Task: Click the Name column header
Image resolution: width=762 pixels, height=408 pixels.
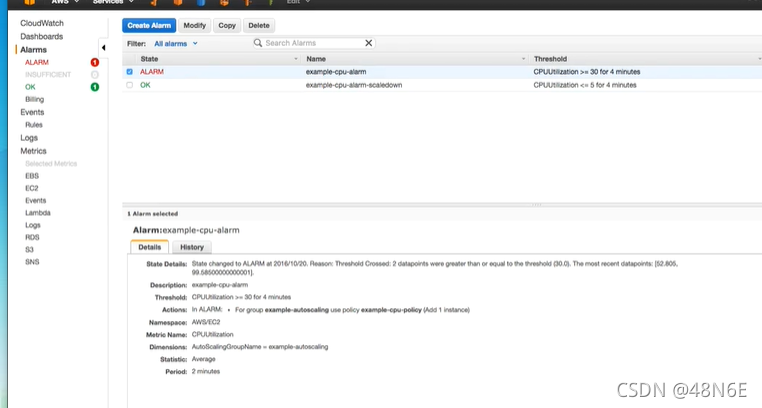Action: tap(316, 59)
